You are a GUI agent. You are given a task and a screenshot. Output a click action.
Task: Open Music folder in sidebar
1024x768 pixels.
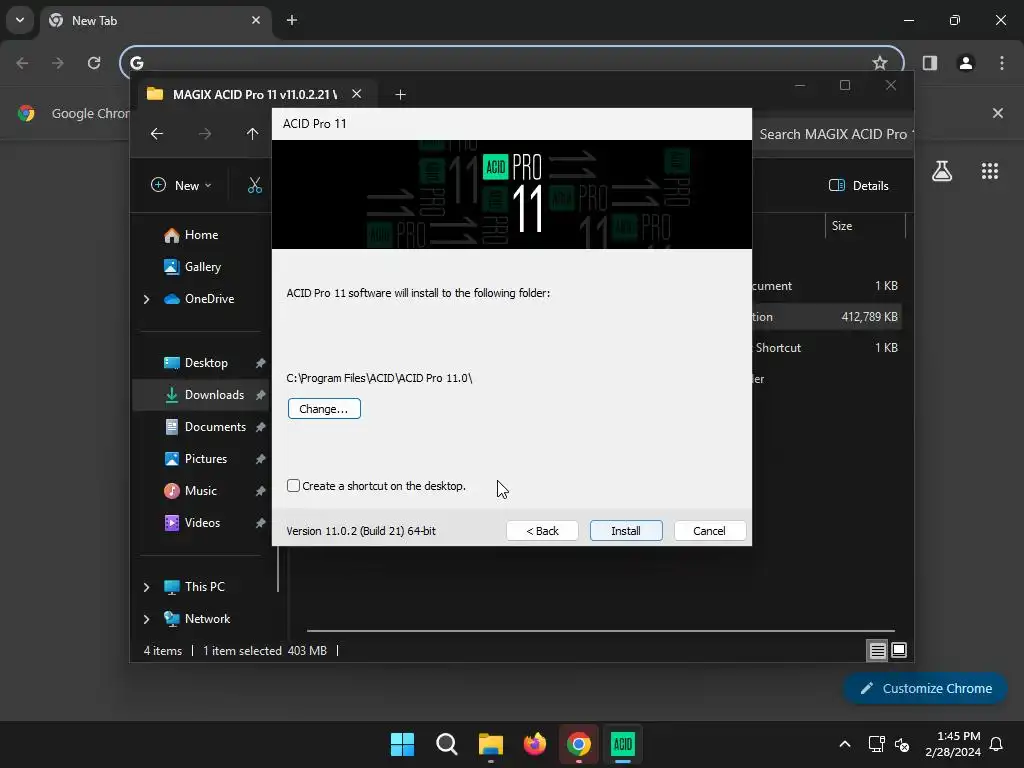point(200,491)
